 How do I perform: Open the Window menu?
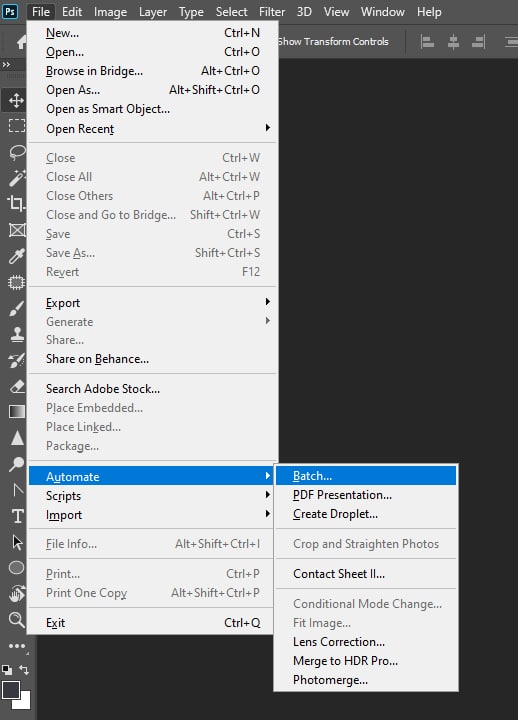coord(383,12)
